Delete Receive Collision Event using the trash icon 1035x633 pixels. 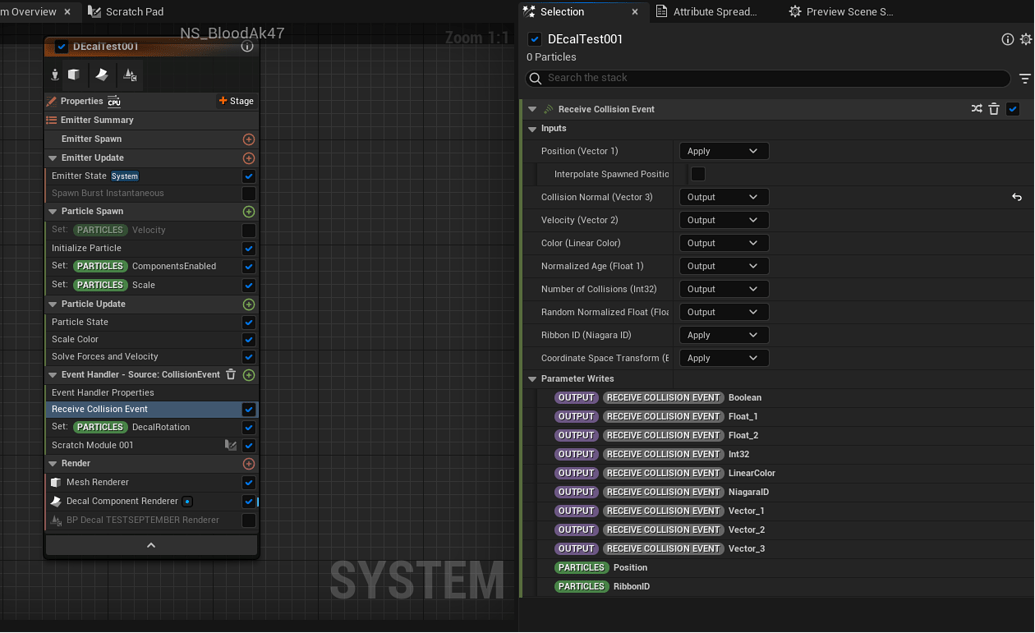pos(993,108)
